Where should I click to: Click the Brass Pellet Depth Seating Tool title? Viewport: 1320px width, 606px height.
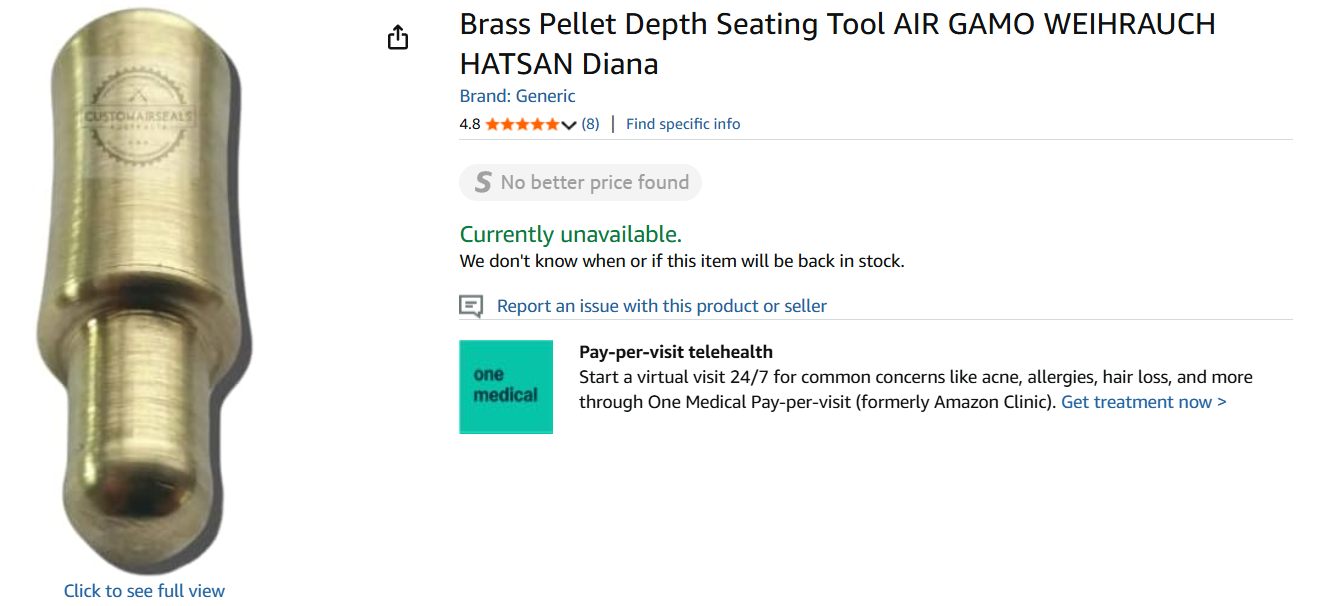click(838, 44)
